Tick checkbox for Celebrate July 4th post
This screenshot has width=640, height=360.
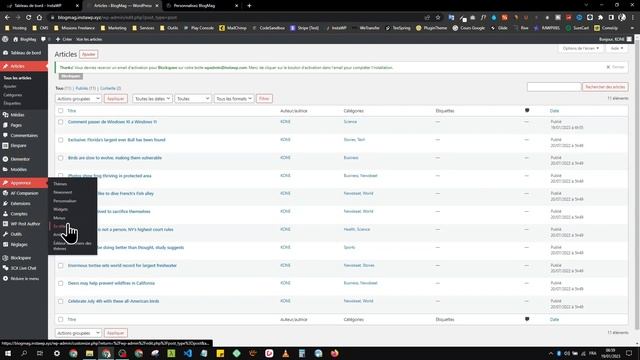pos(60,301)
